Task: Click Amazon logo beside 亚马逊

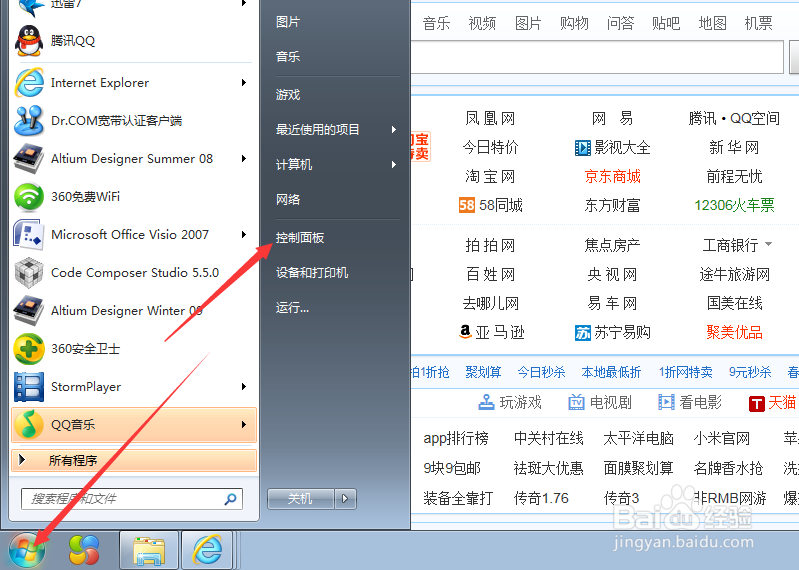Action: 465,332
